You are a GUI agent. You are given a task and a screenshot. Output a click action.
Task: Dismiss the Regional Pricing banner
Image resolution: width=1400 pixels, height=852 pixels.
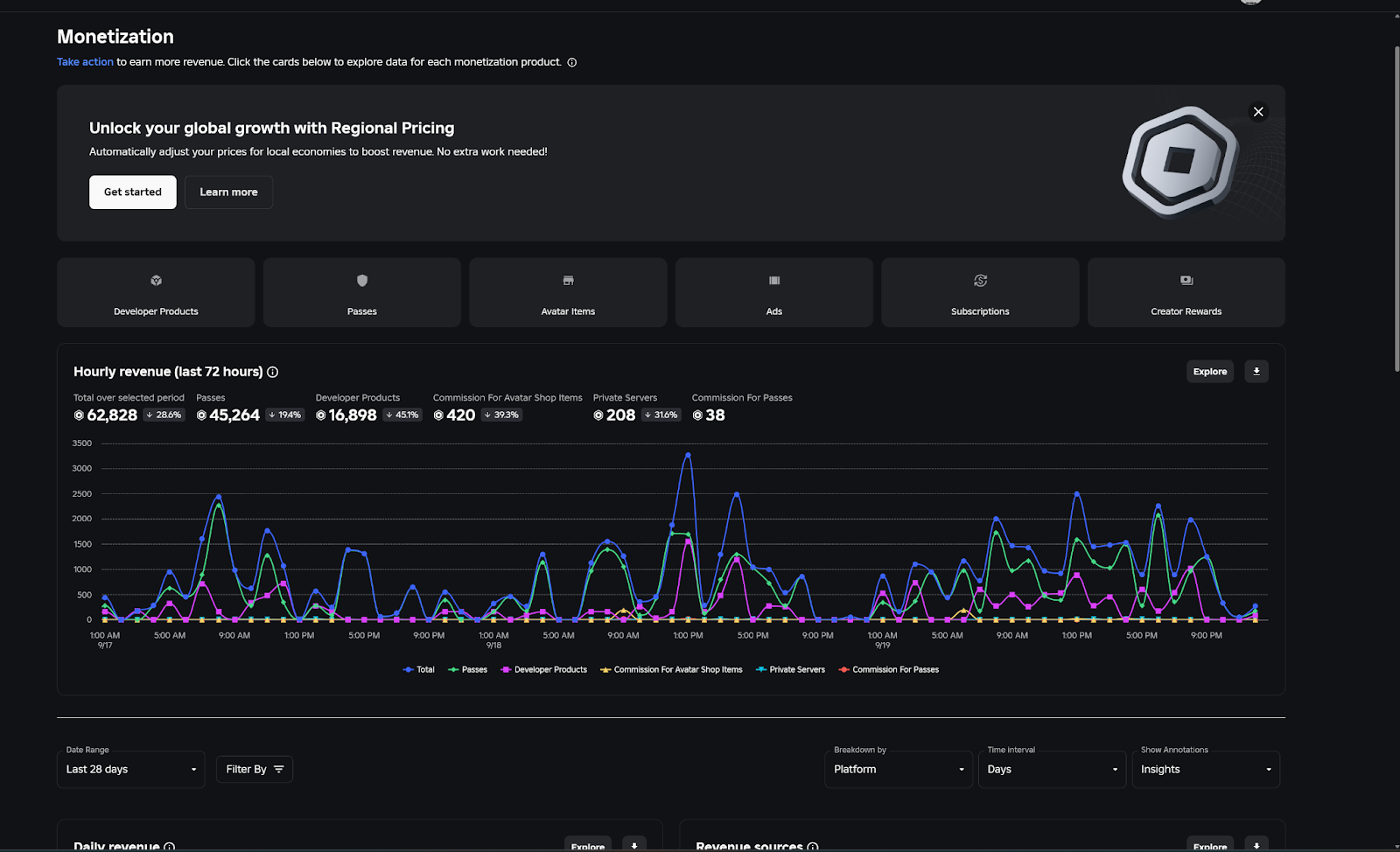click(x=1258, y=112)
